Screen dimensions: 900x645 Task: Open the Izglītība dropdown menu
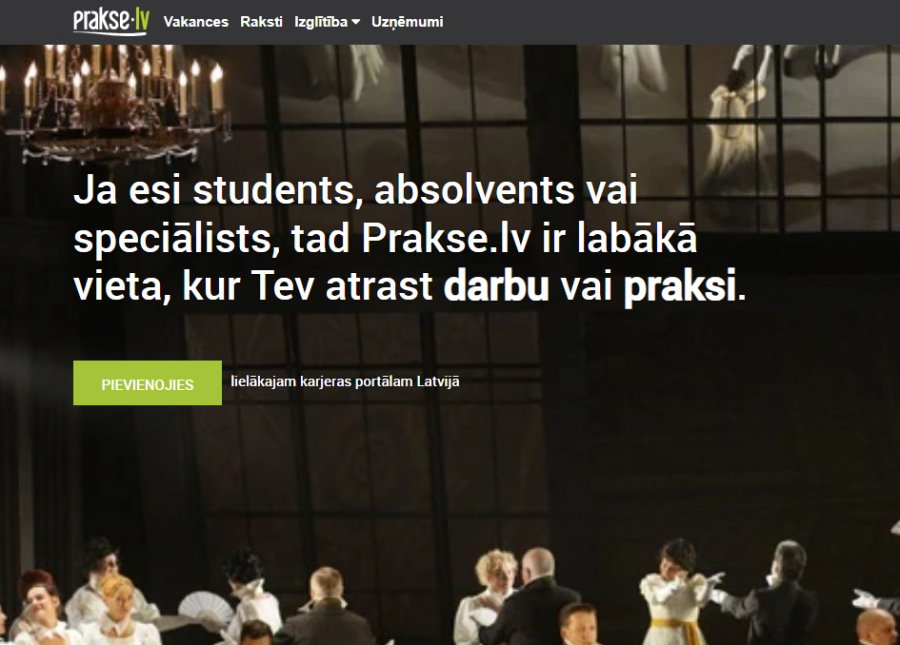pyautogui.click(x=327, y=22)
